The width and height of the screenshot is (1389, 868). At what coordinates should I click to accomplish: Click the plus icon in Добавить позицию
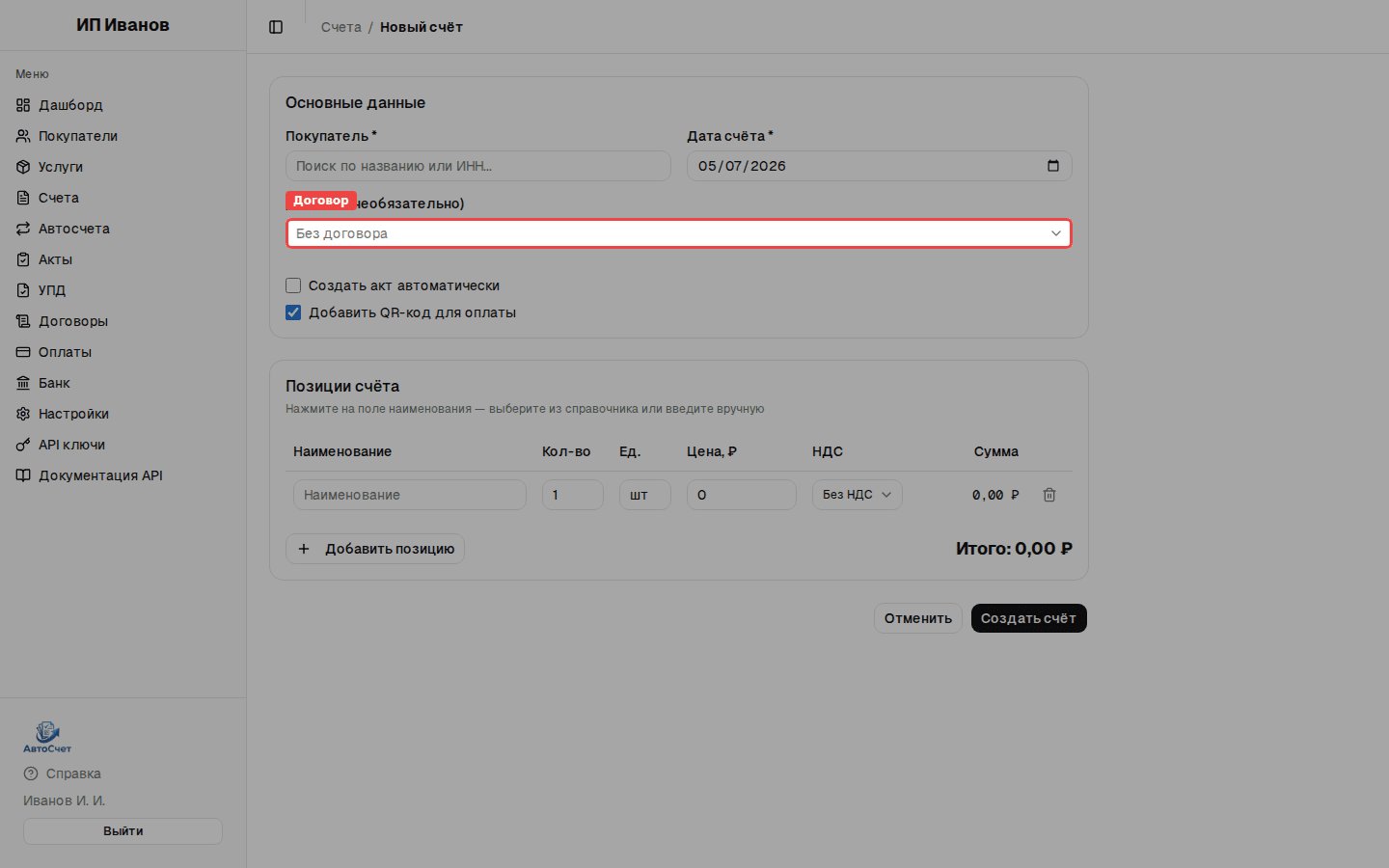[304, 549]
